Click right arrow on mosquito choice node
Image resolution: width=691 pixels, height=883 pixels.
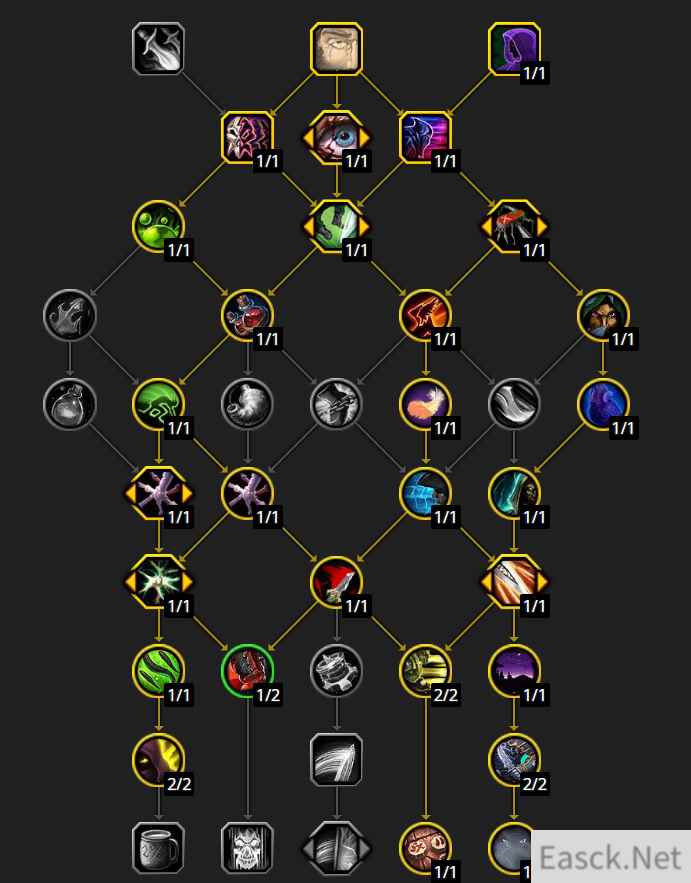[x=543, y=226]
